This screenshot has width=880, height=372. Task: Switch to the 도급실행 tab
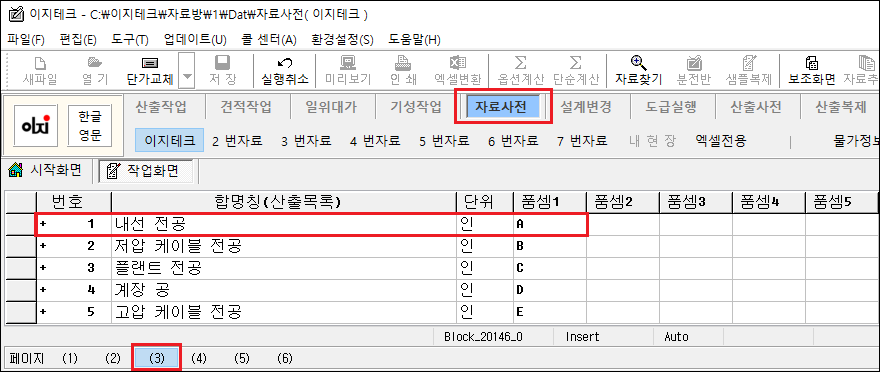click(671, 107)
